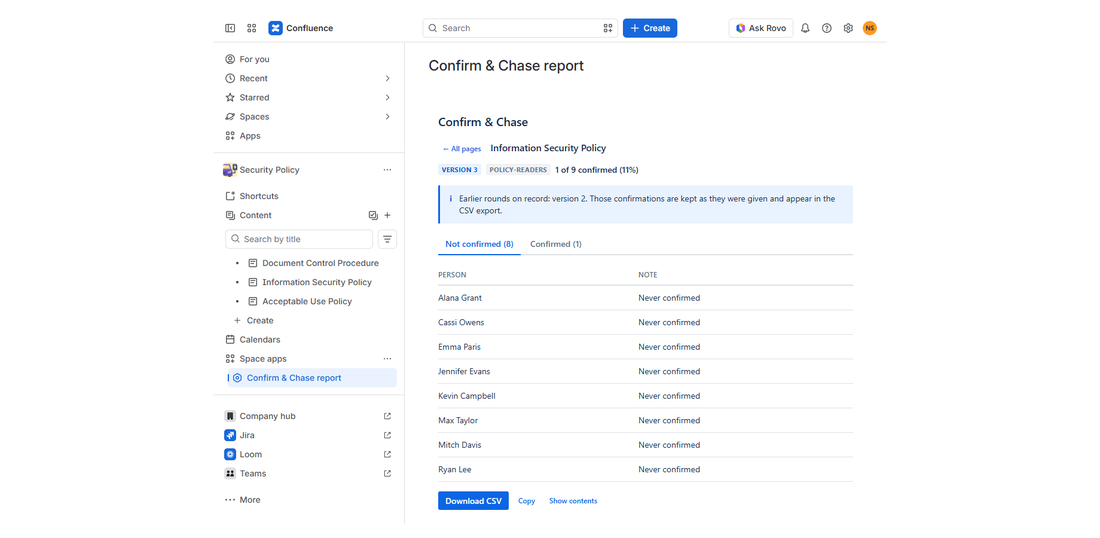
Task: Open Space apps in sidebar
Action: pyautogui.click(x=263, y=358)
